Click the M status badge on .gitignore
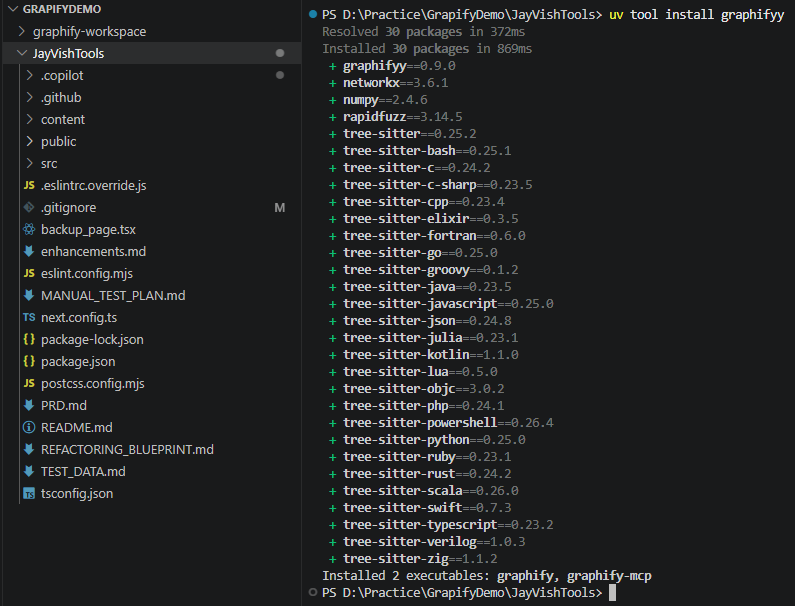 coord(279,207)
